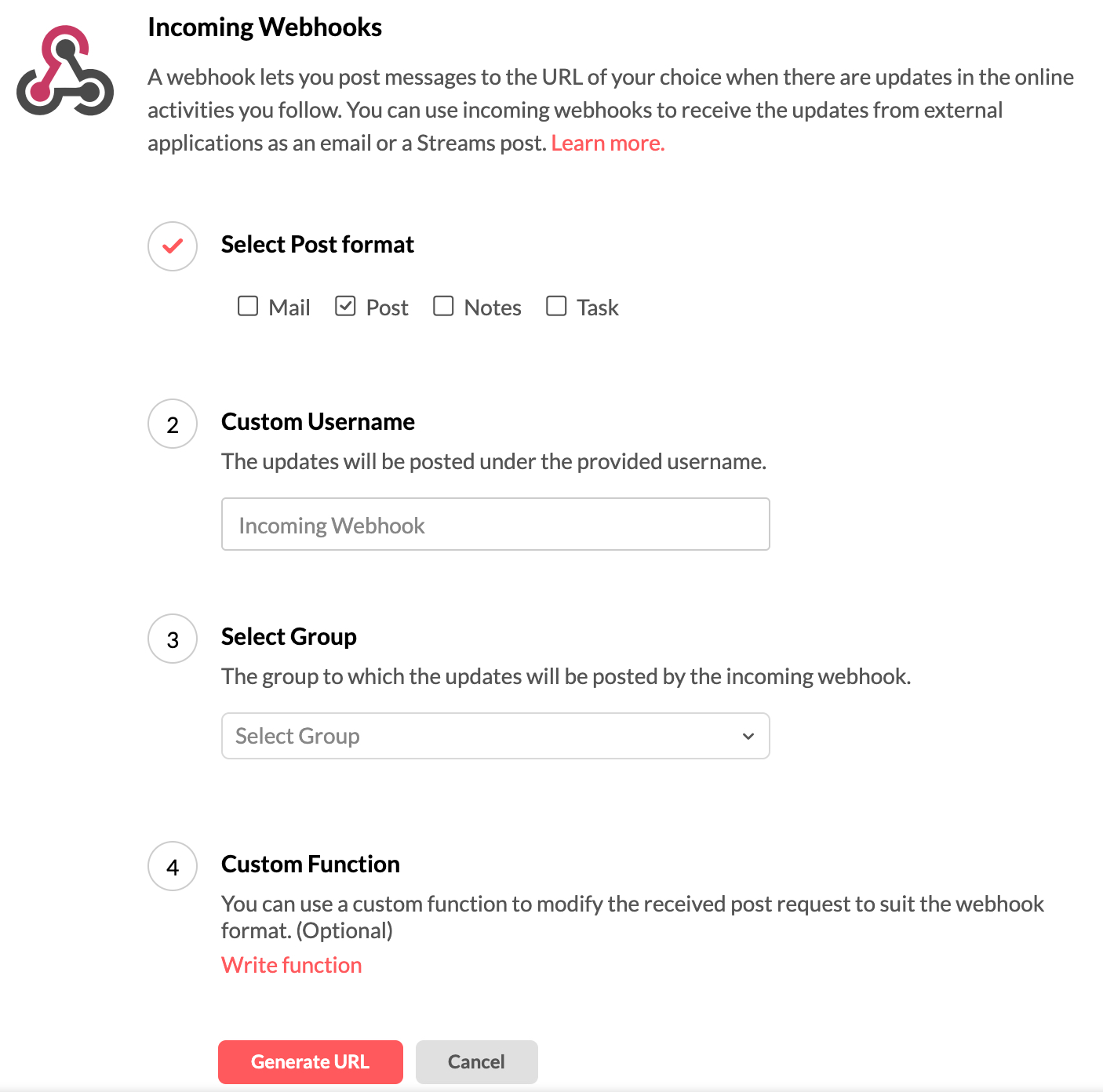Click the red checkmark step-one circle

[173, 246]
